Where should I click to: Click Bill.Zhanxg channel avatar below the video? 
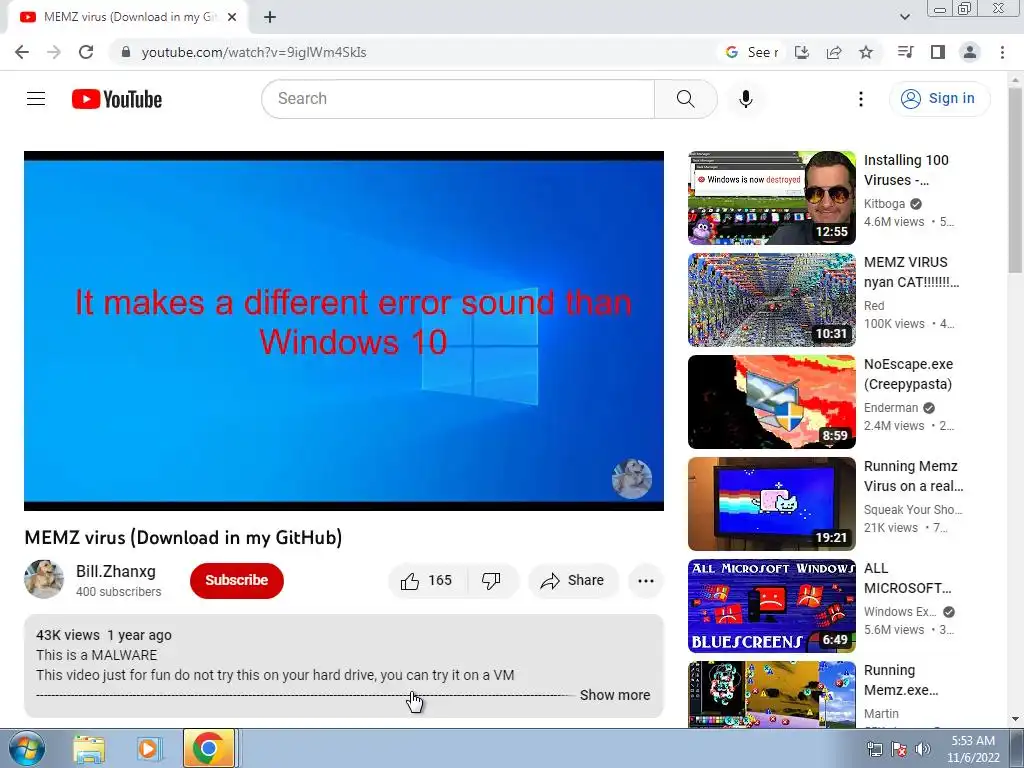44,579
